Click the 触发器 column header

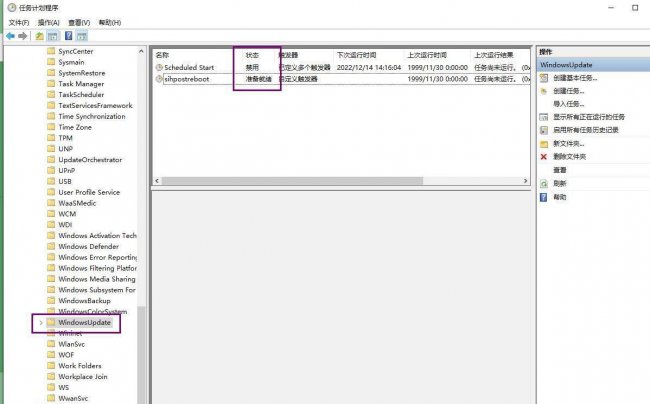click(x=289, y=55)
